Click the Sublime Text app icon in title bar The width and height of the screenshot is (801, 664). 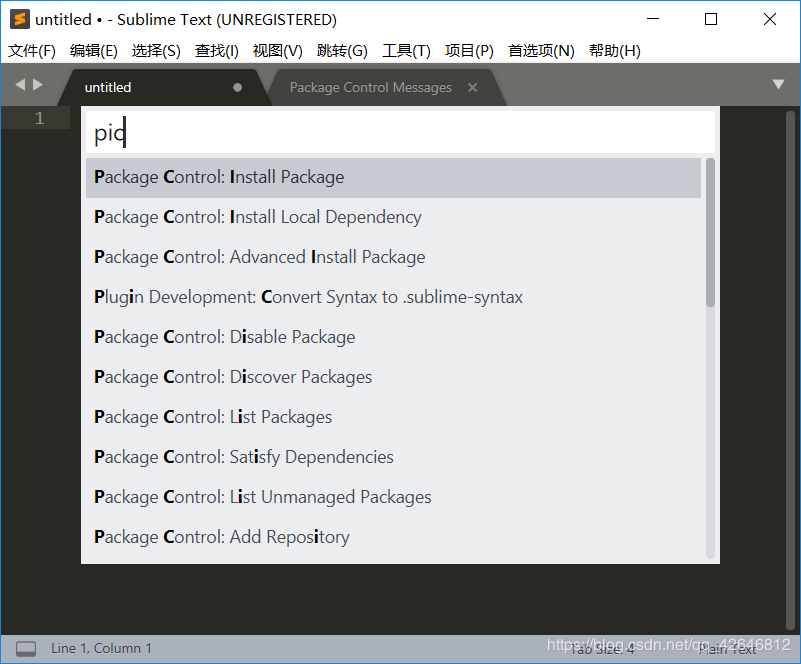[x=19, y=19]
